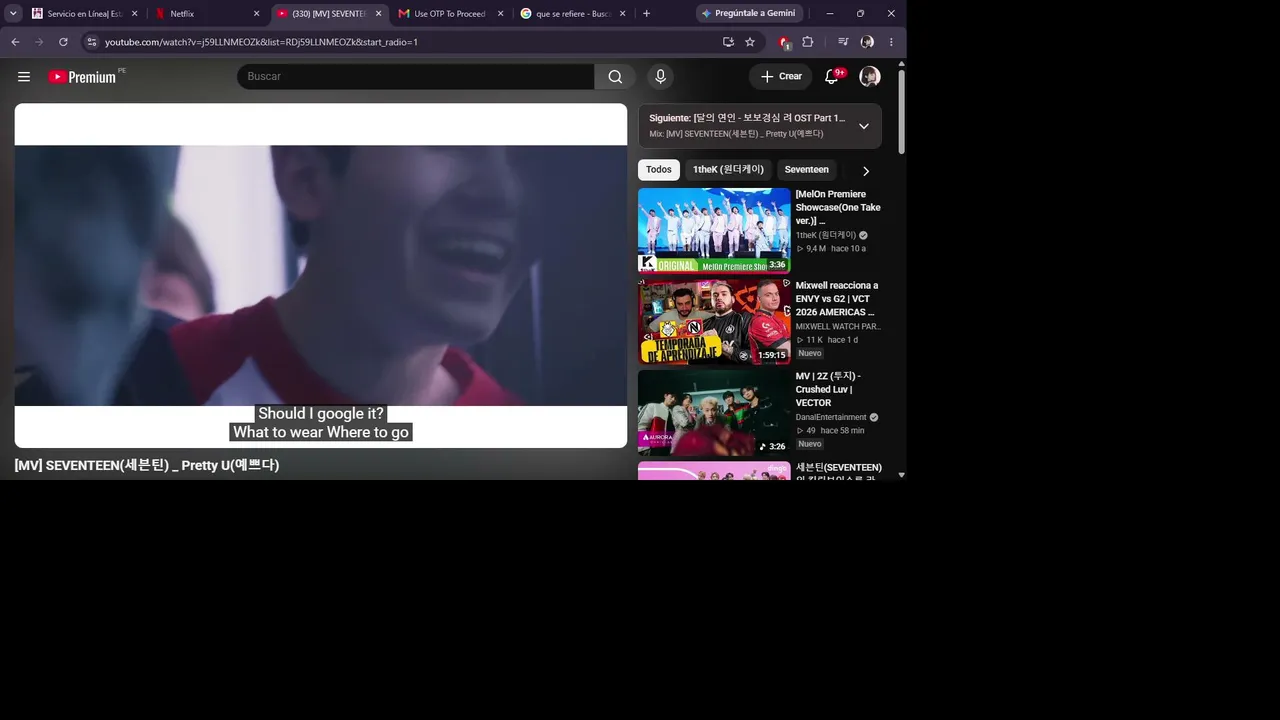The image size is (1280, 720).
Task: Expand the Siguiente mix playlist panel
Action: coord(864,126)
